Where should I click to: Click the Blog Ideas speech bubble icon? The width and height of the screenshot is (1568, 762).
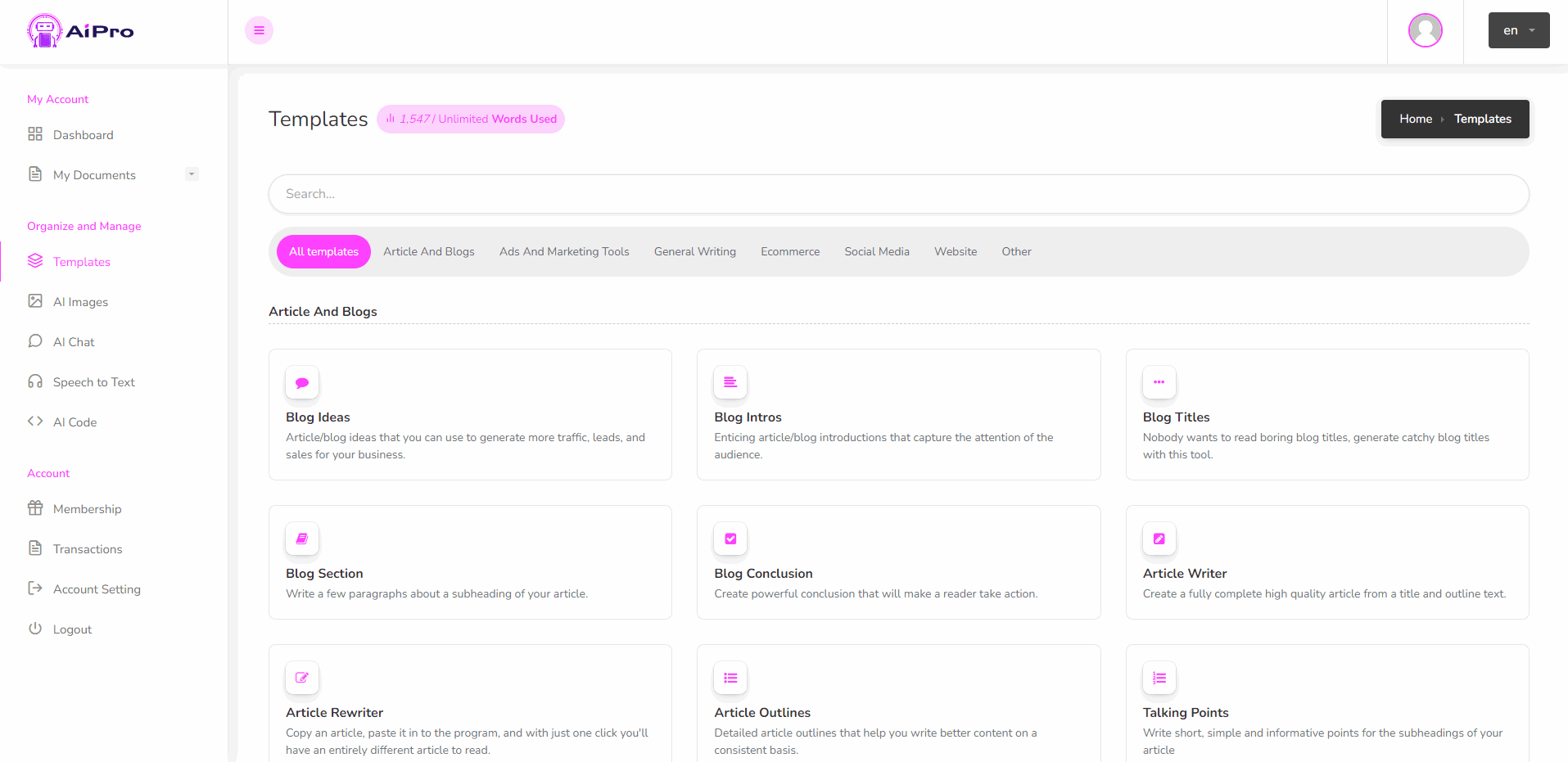(x=302, y=382)
